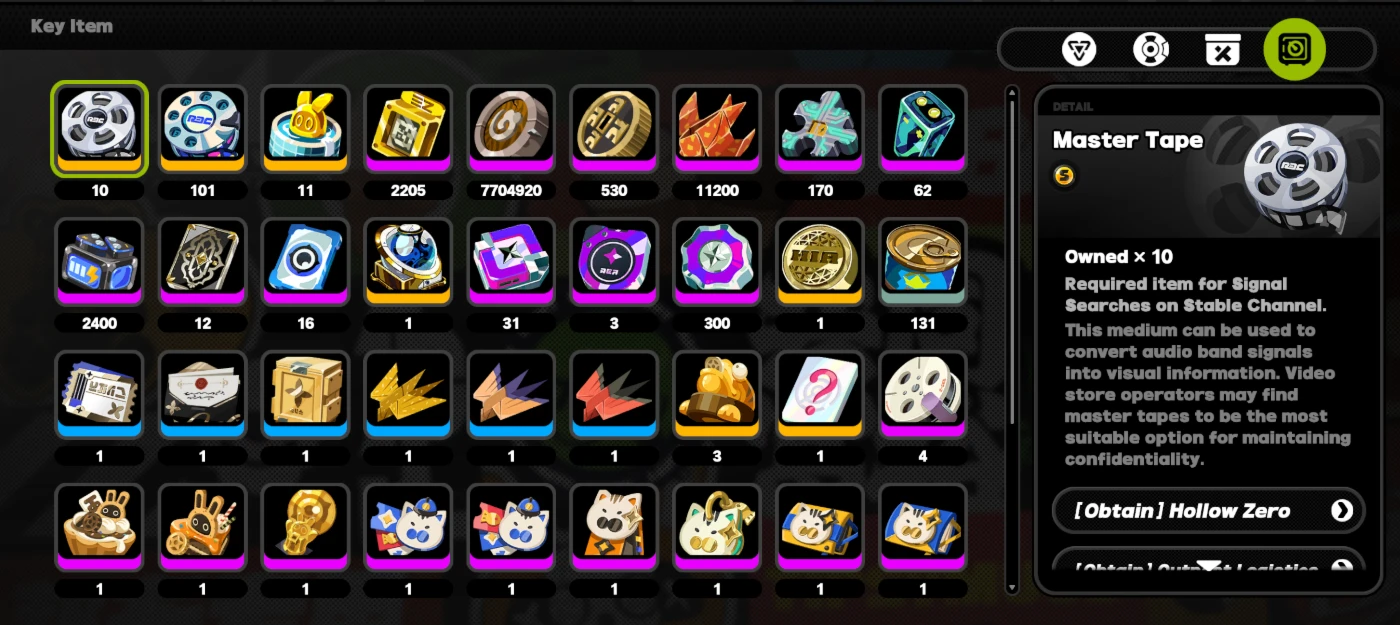Click the arrow on Hollow Zero button

tap(1341, 511)
